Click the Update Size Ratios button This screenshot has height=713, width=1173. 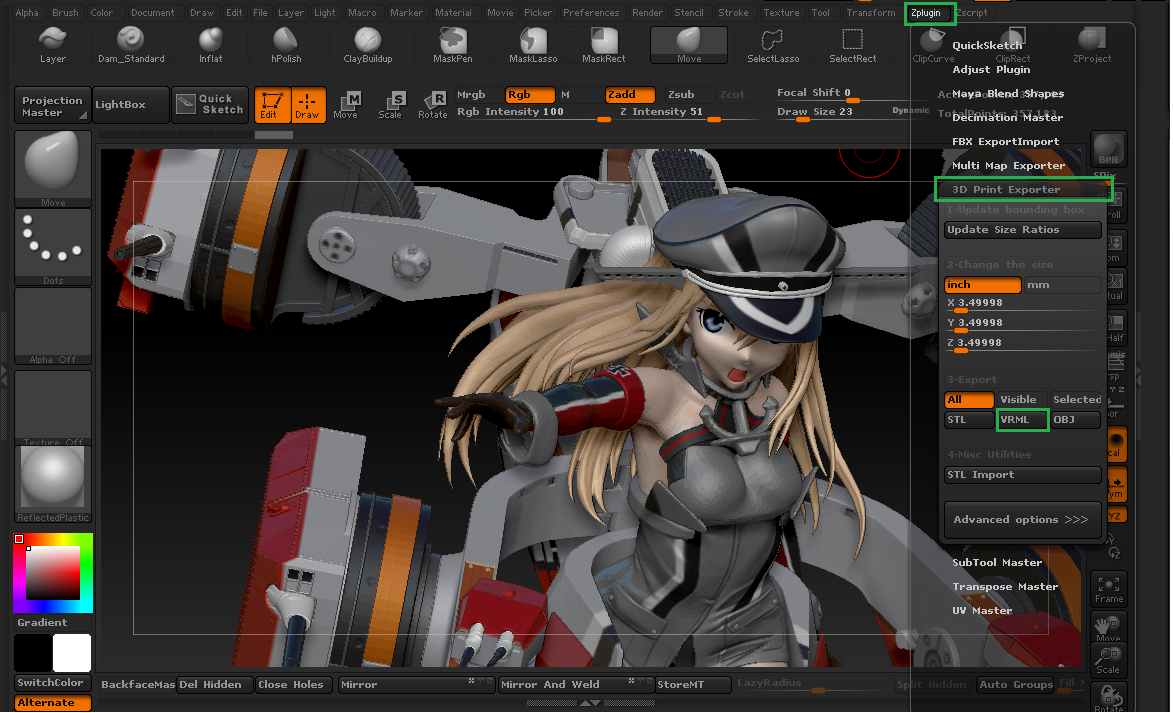coord(1021,230)
